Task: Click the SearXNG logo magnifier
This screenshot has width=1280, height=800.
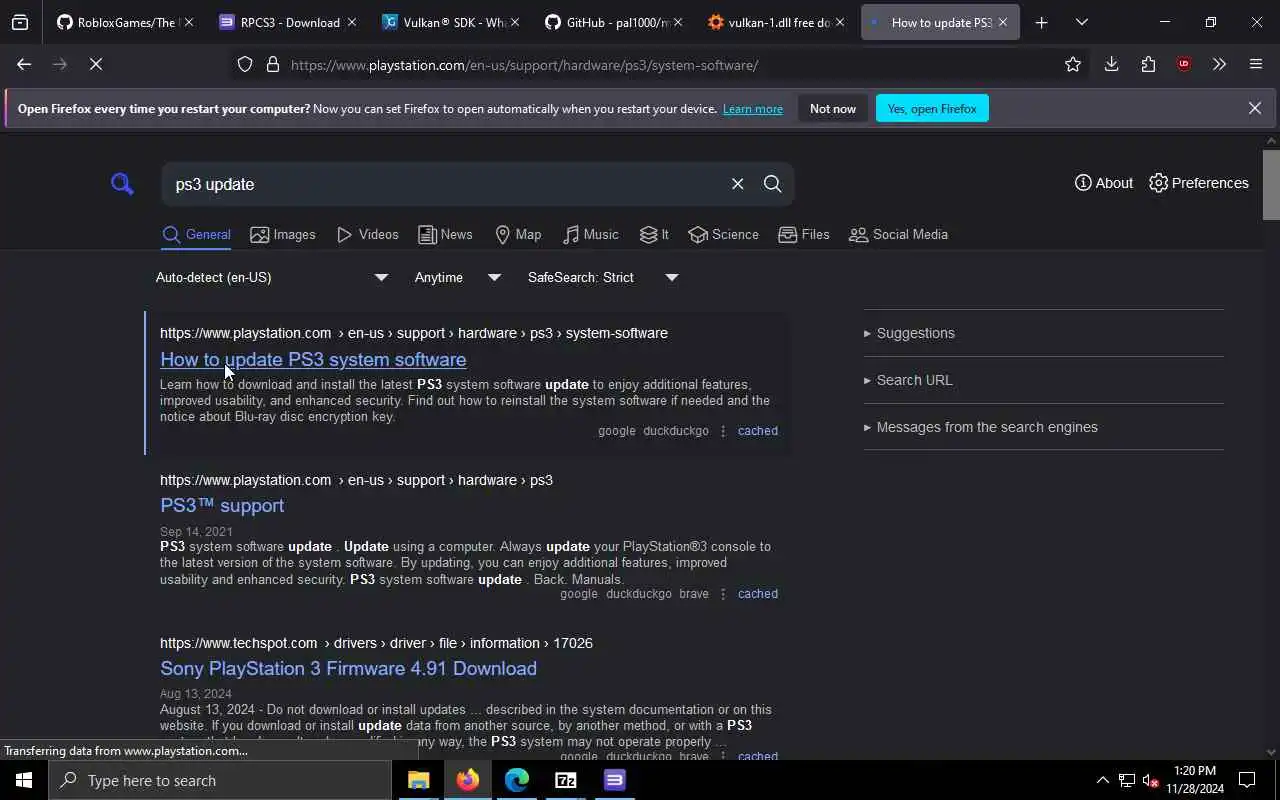Action: (x=122, y=184)
